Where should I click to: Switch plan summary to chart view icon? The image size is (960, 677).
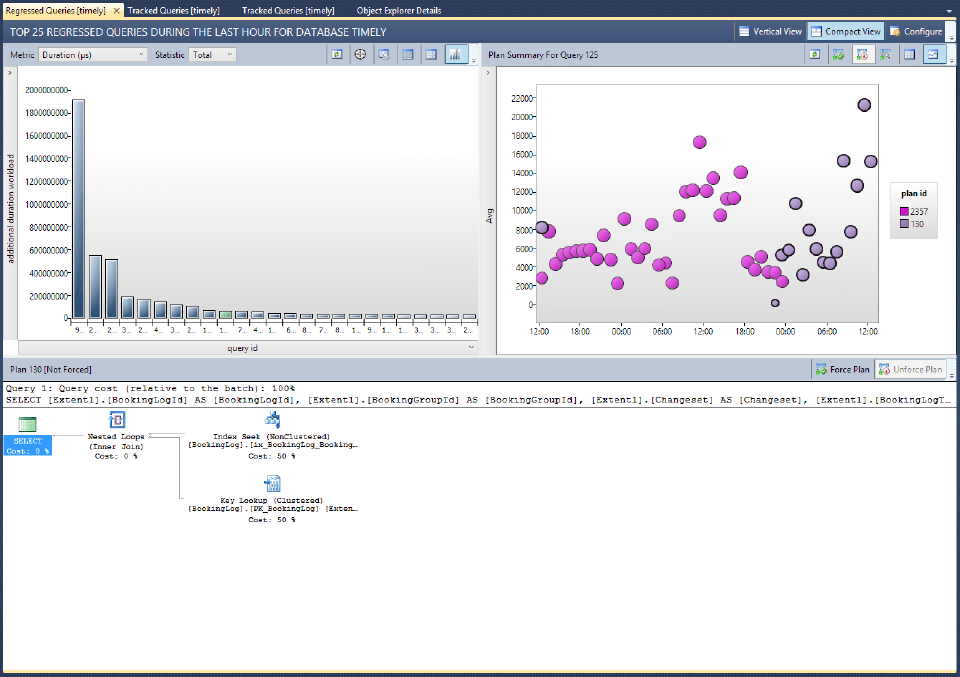pos(934,54)
